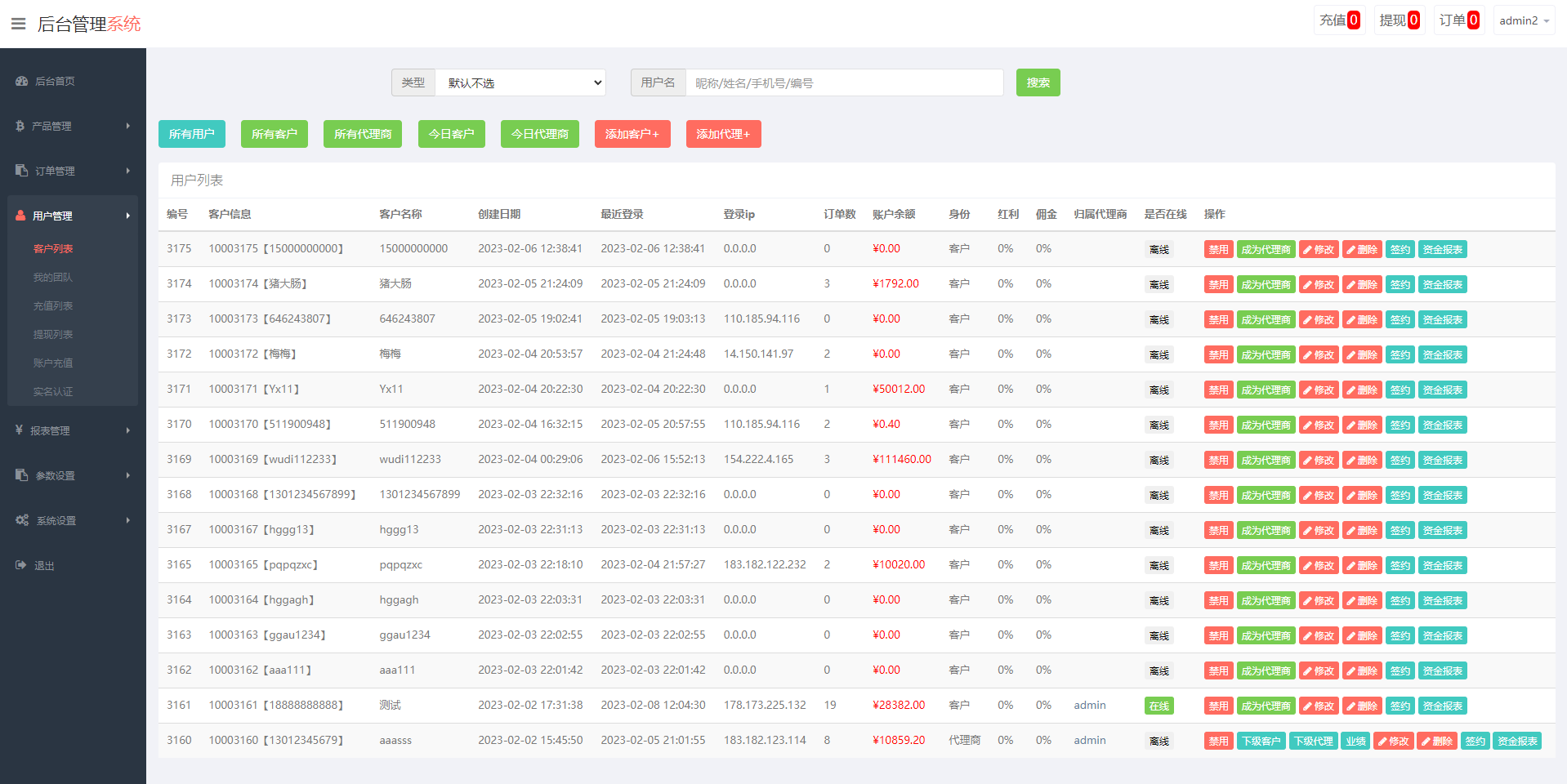Viewport: 1567px width, 784px height.
Task: Click the pencil 修改 button for user 3175
Action: tap(1318, 250)
